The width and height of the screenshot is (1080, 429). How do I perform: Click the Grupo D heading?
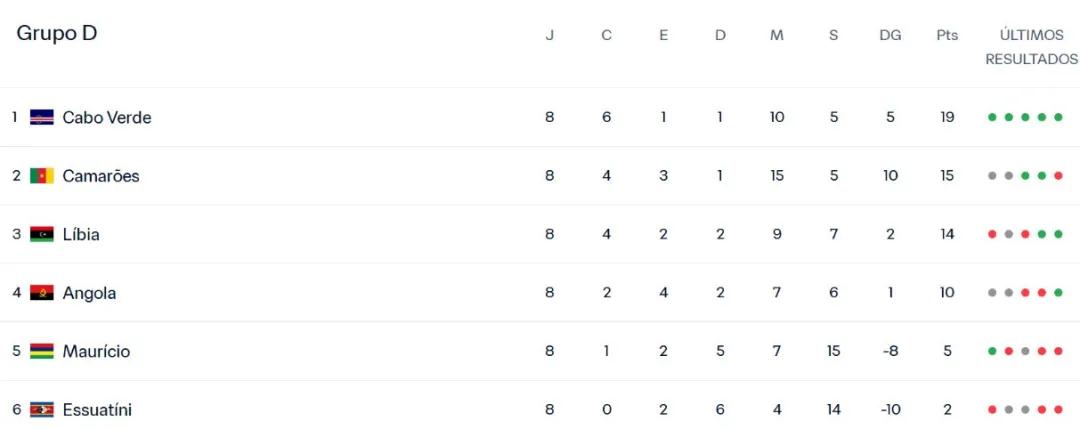57,33
